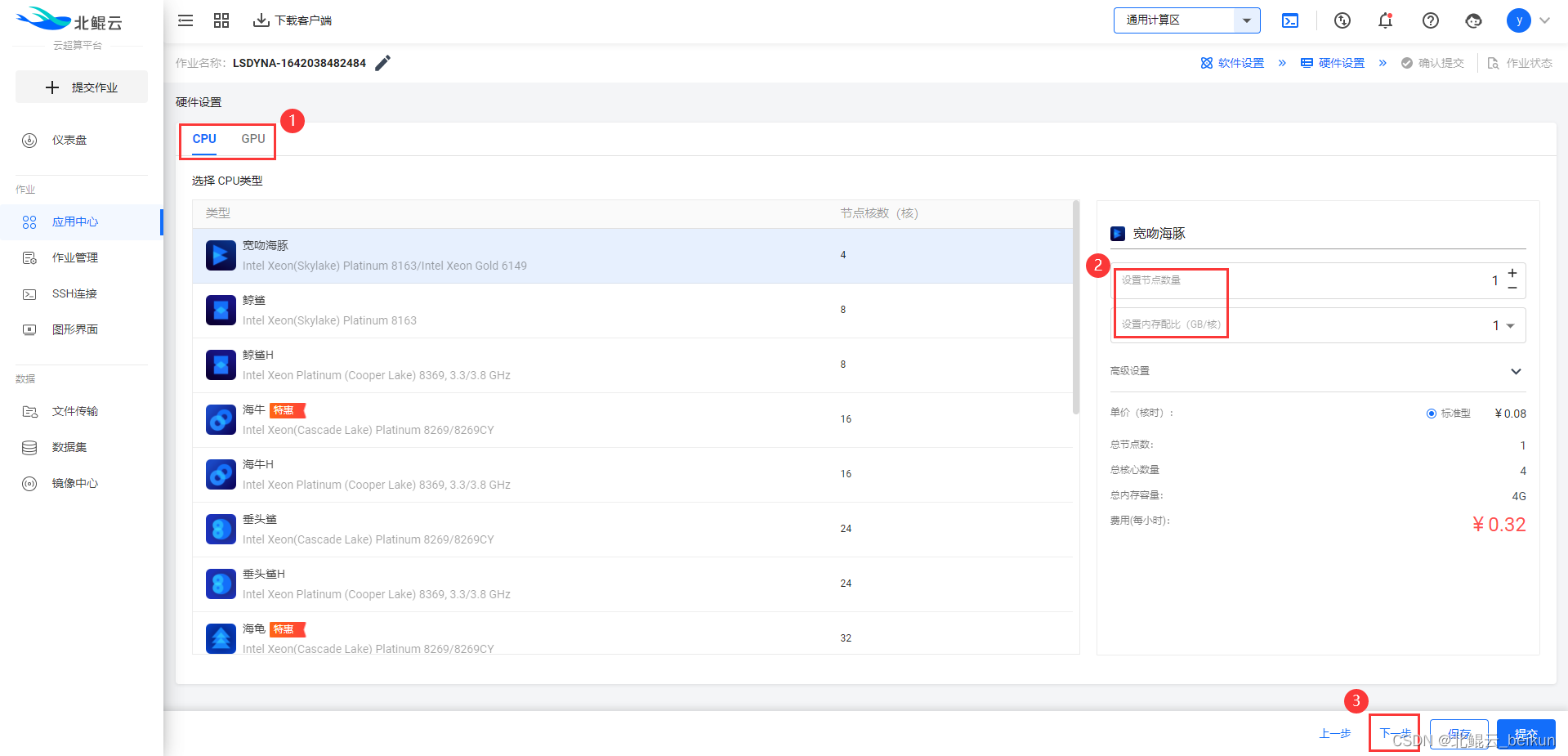The image size is (1568, 756).
Task: Click the pencil icon to rename job
Action: [x=382, y=63]
